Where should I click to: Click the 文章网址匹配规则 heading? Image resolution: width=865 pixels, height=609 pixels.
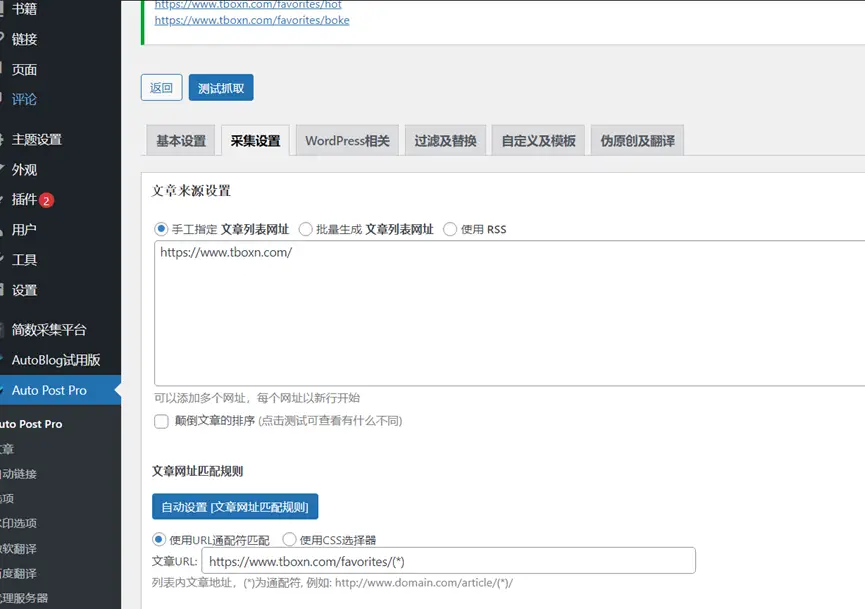point(197,471)
